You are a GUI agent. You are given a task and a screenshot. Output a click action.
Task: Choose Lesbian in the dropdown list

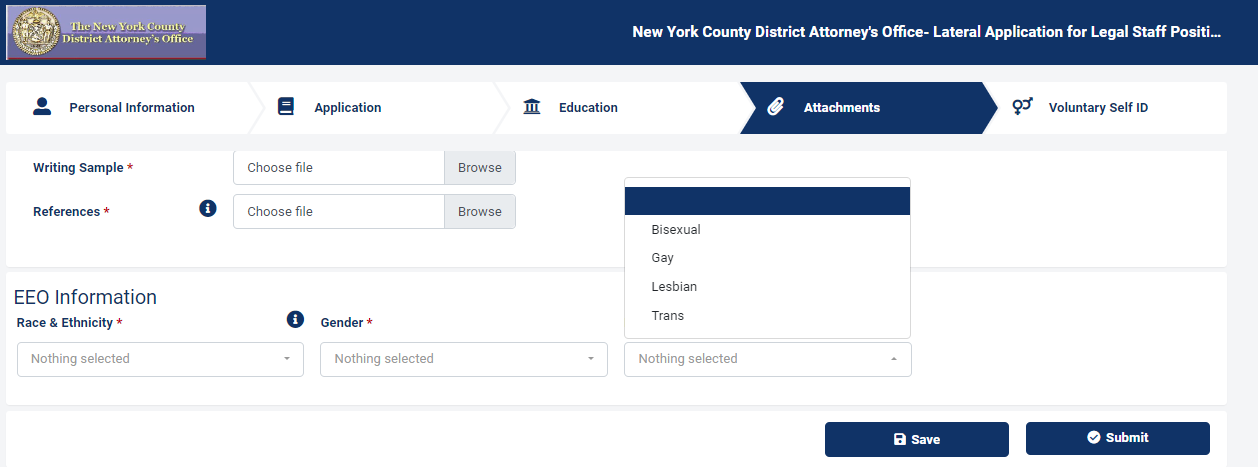674,287
